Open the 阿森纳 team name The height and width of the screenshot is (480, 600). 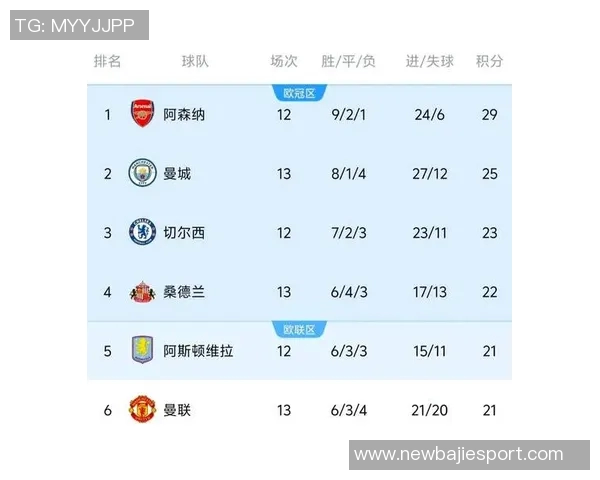pyautogui.click(x=184, y=114)
